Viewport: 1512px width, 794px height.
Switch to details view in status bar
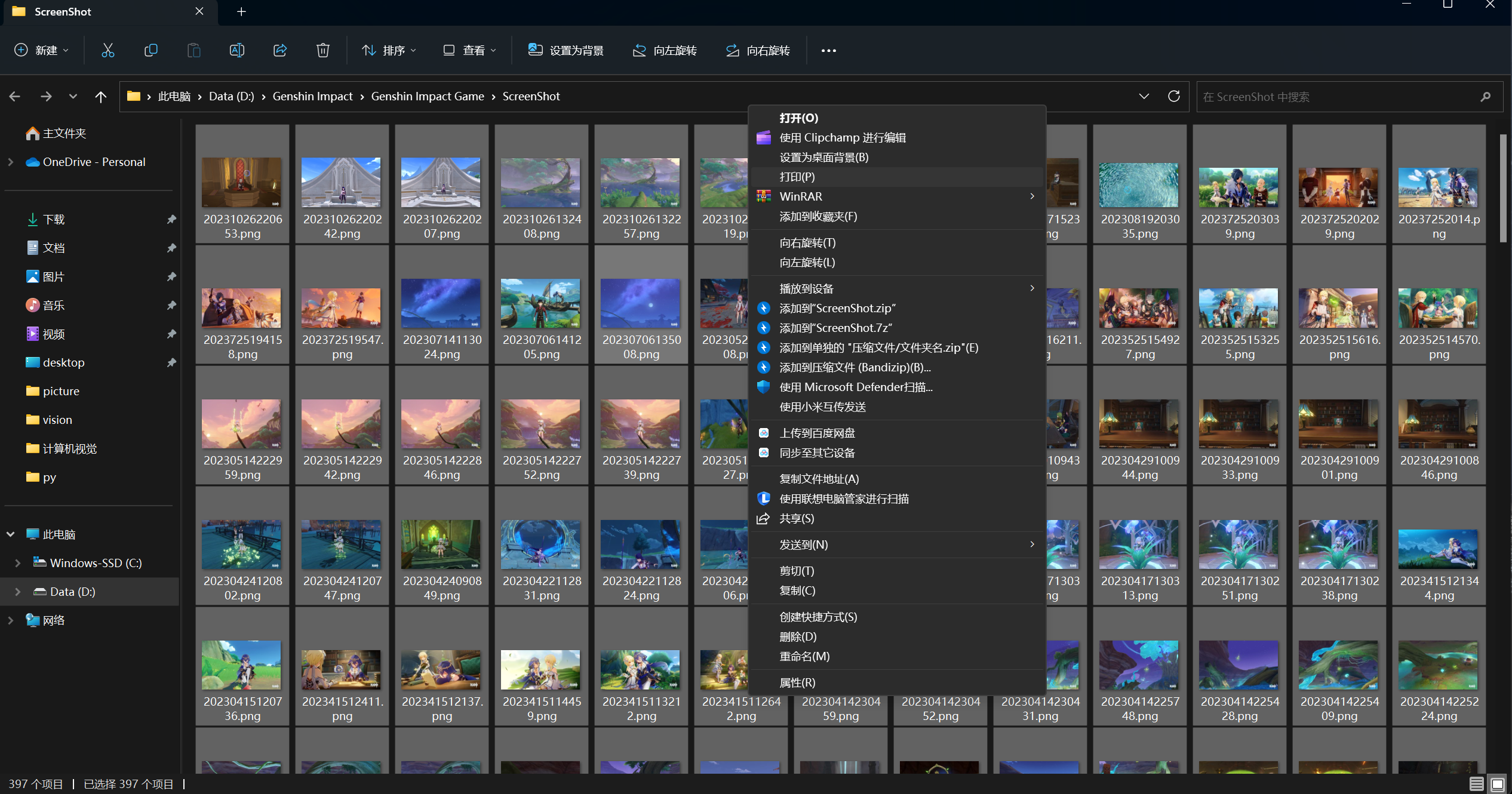pos(1477,784)
